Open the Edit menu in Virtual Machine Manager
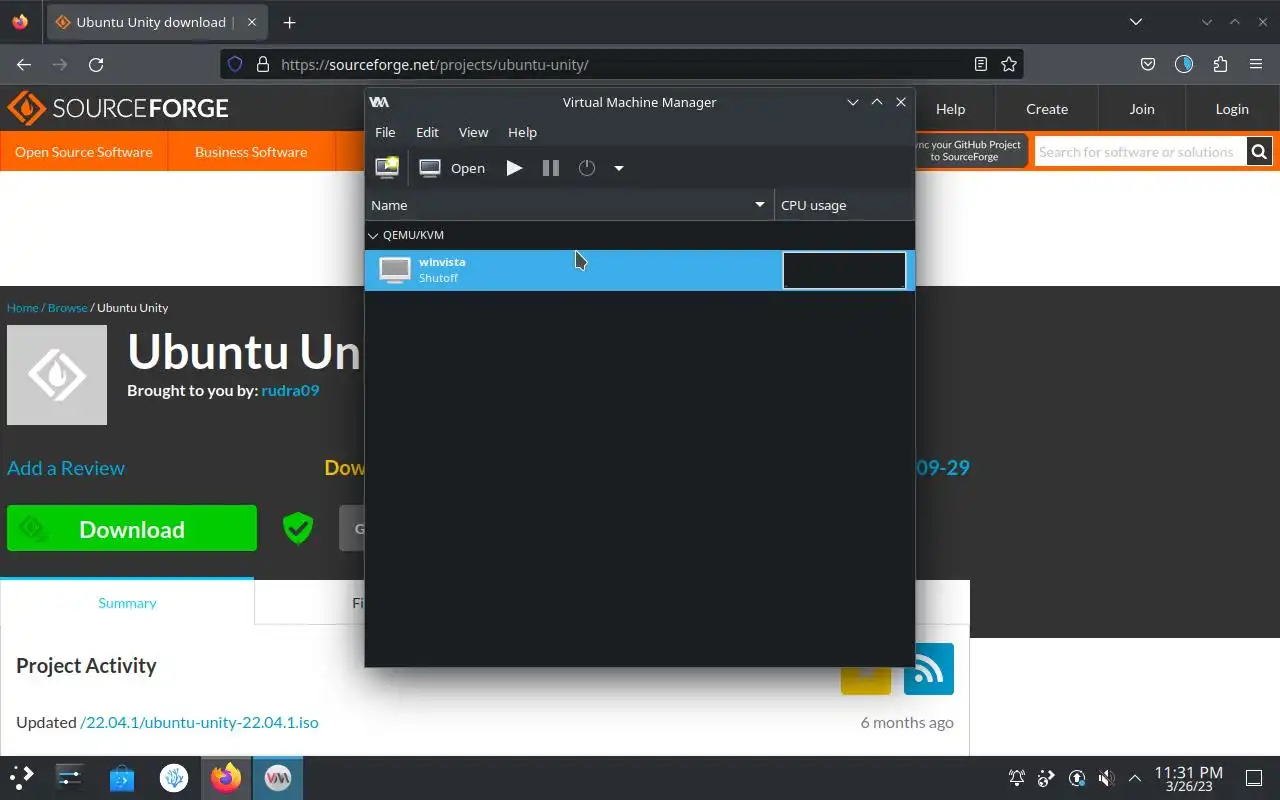The image size is (1280, 800). tap(427, 132)
